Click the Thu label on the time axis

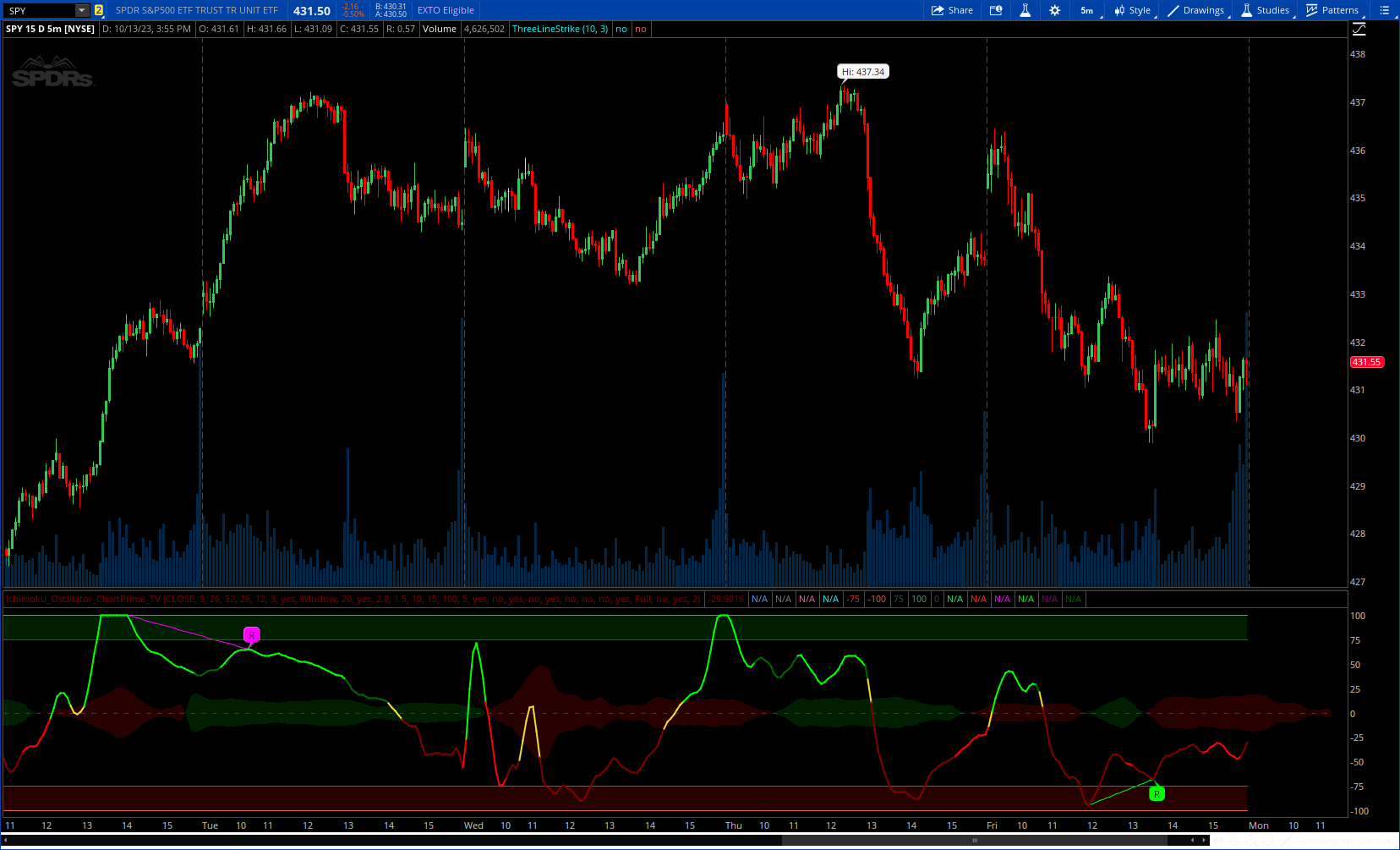pyautogui.click(x=733, y=825)
